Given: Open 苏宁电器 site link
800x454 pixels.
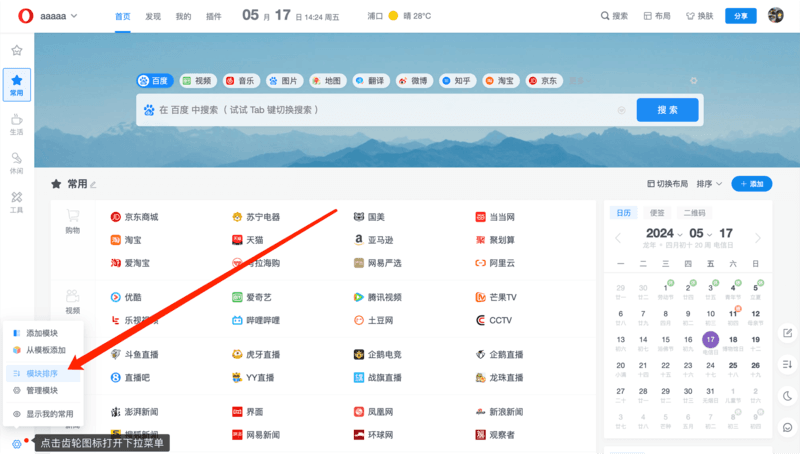Looking at the screenshot, I should point(256,217).
